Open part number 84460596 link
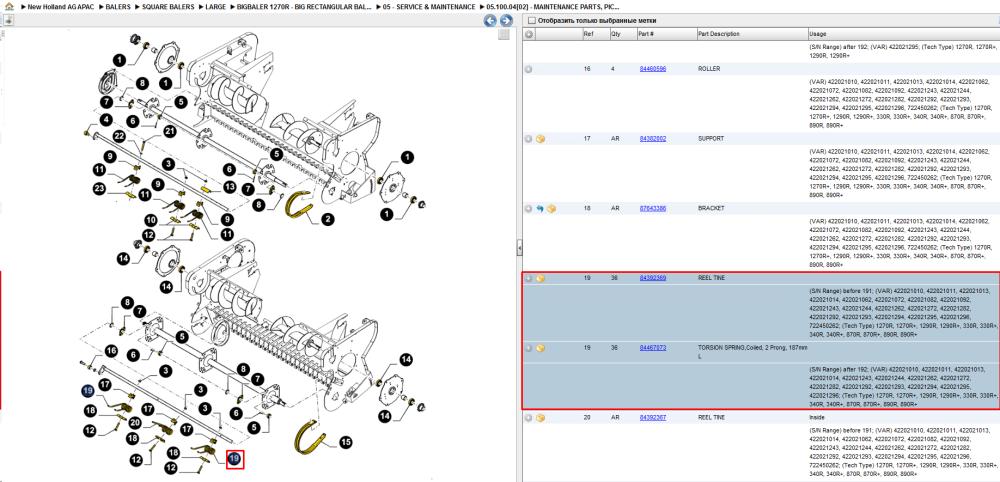 coord(652,69)
